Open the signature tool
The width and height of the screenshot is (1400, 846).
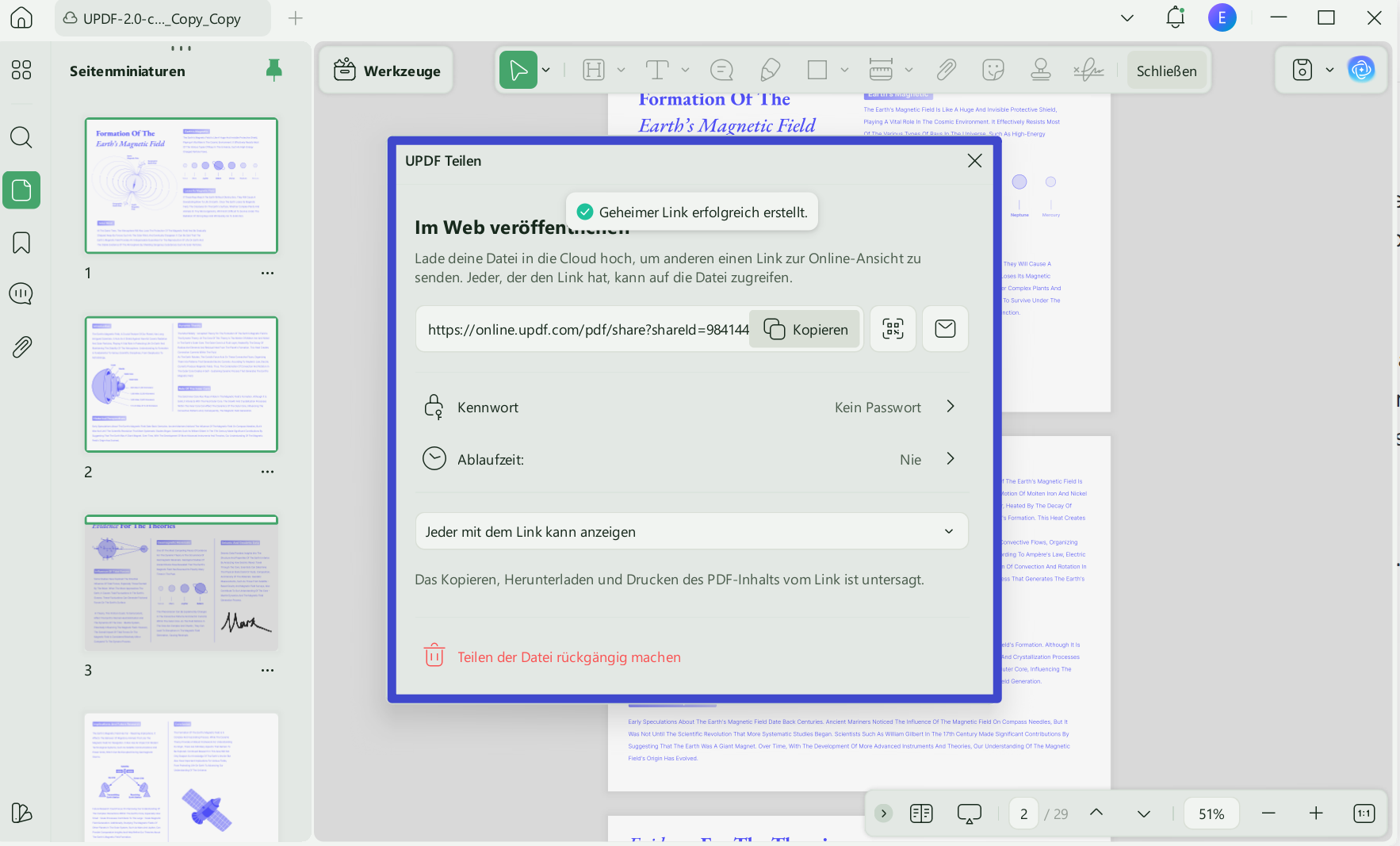coord(1088,71)
